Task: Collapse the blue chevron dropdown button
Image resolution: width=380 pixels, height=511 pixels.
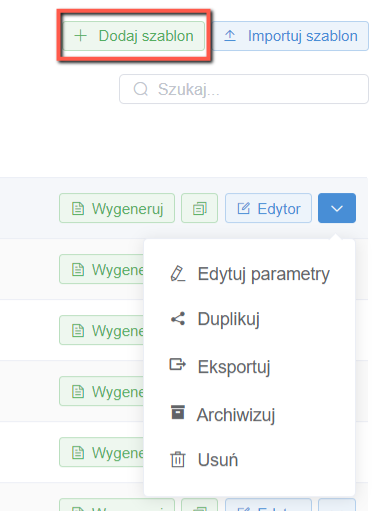Action: pos(337,208)
